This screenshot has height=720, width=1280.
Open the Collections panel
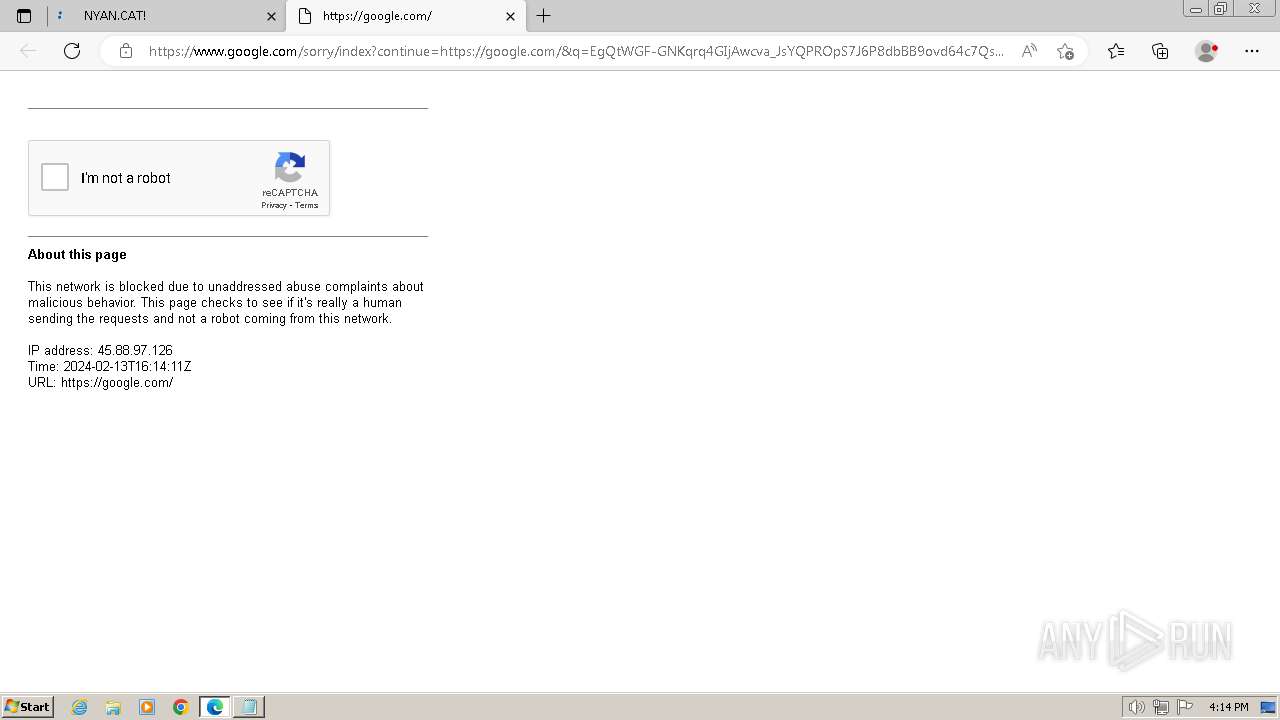click(1160, 51)
